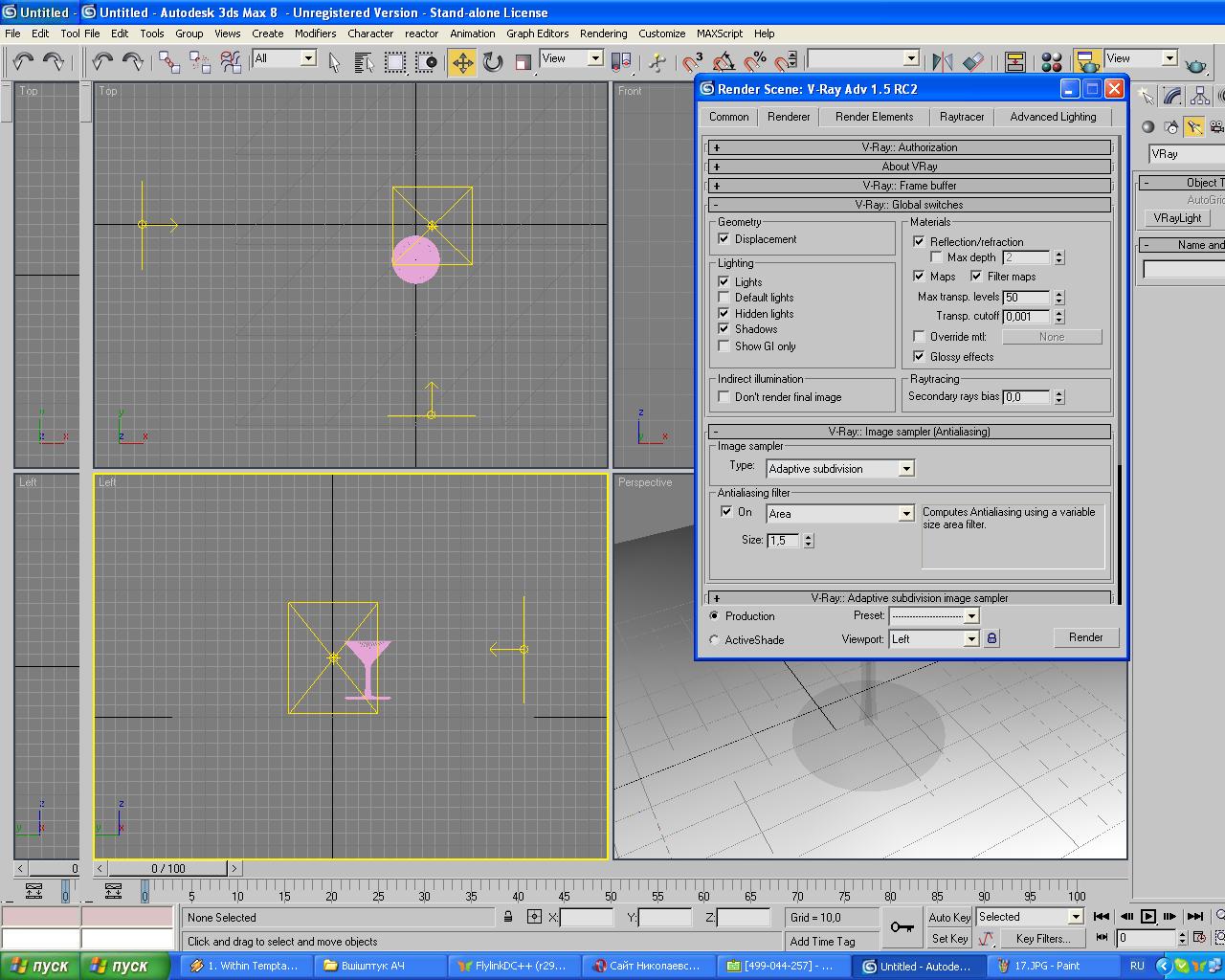Open the Material Editor spheres icon
The image size is (1225, 980).
point(1052,62)
